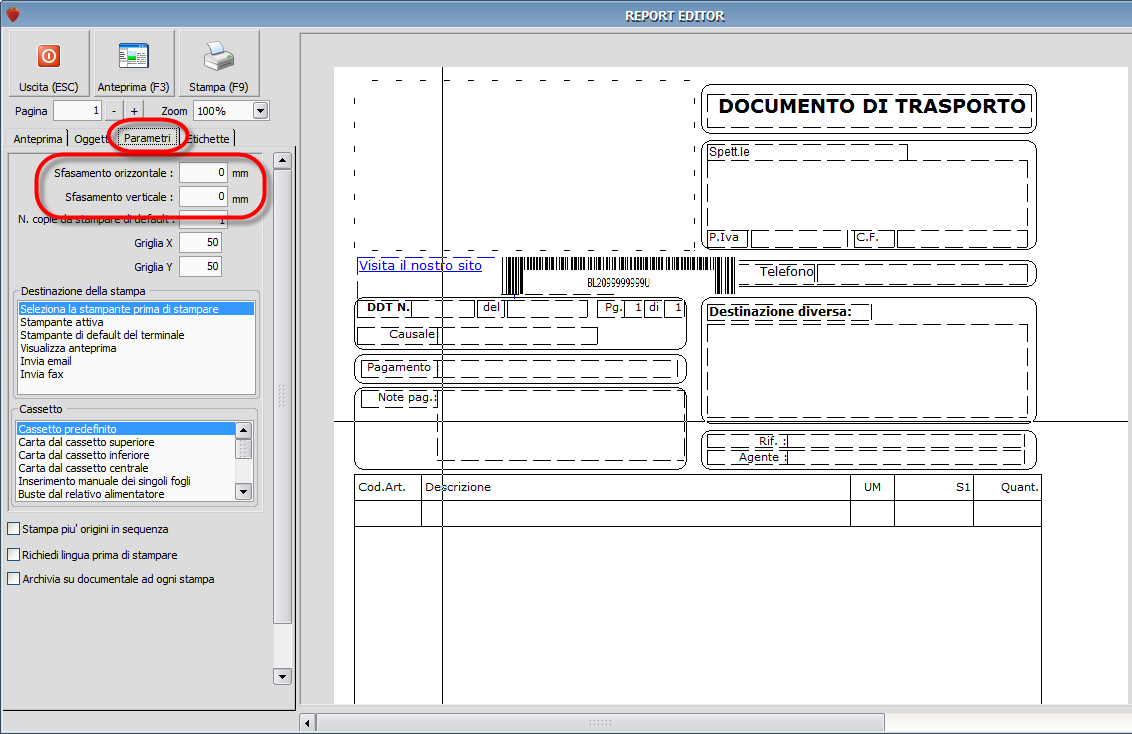Select 'Carta dal cassetto centrale'
Image resolution: width=1132 pixels, height=734 pixels.
[126, 468]
